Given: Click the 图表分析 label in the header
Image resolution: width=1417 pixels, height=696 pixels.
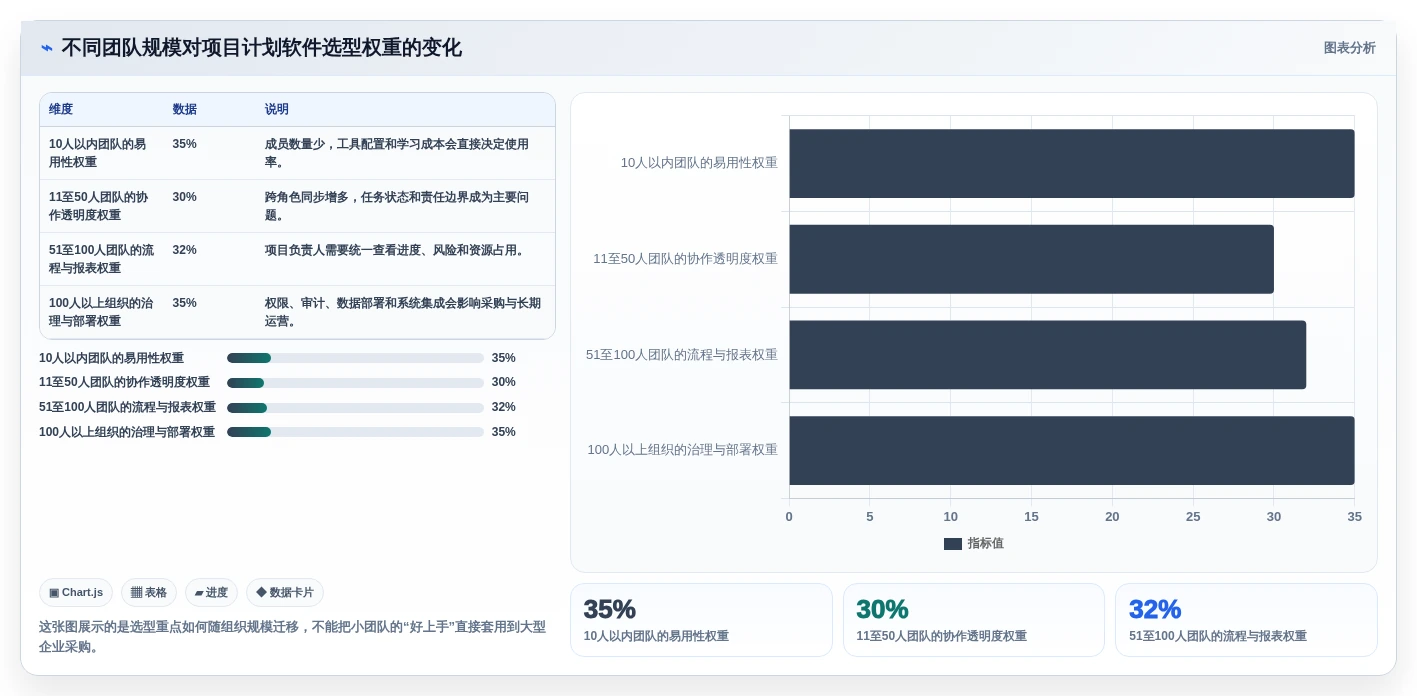Looking at the screenshot, I should click(x=1349, y=48).
